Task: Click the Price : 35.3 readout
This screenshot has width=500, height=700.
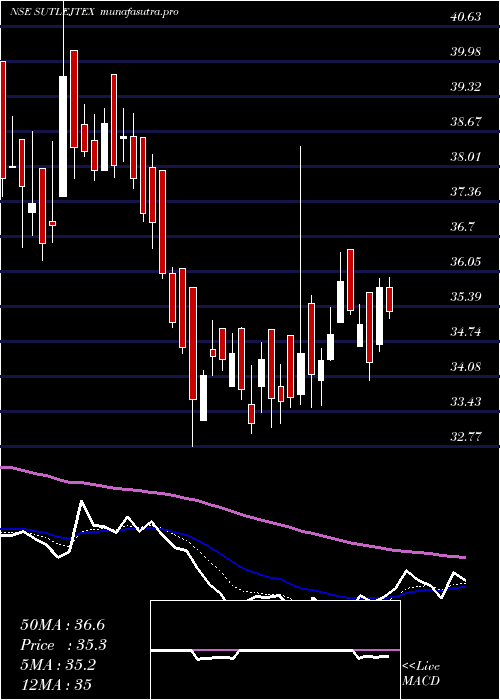Action: click(64, 645)
